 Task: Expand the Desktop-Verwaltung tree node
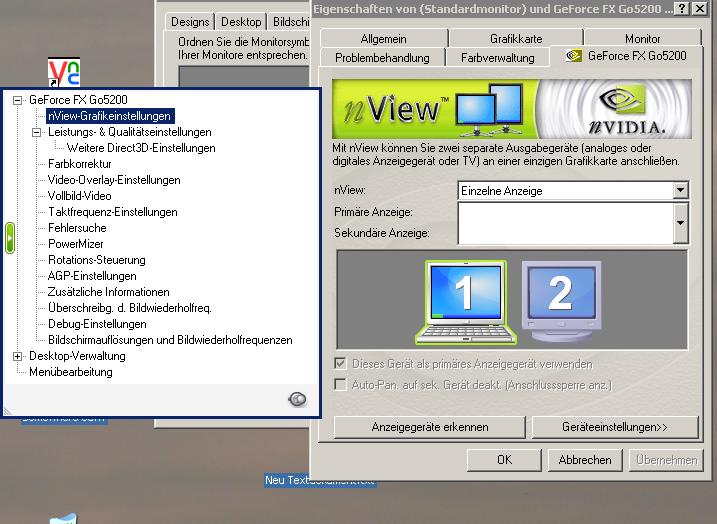[17, 356]
